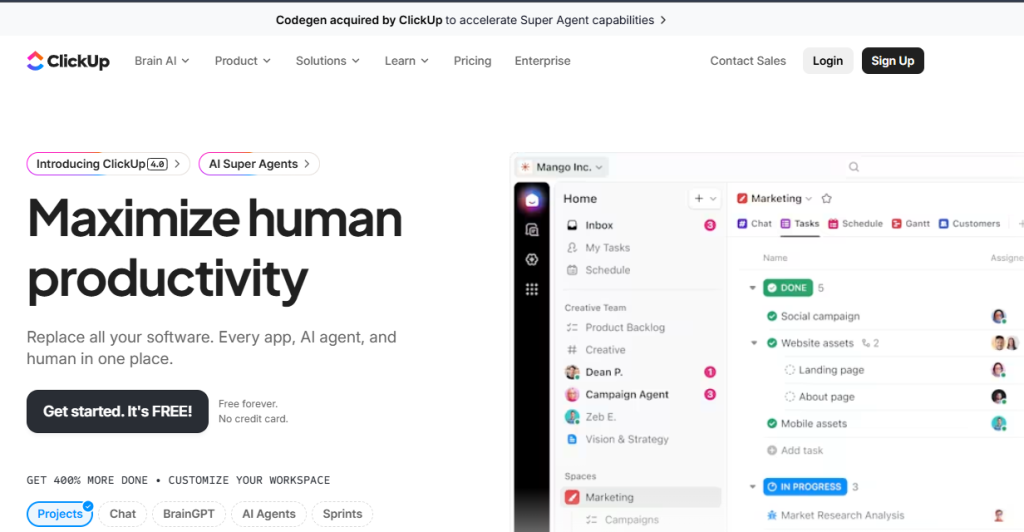Screen dimensions: 1024x532
Task: Click the gear-shaped icon in the black sidebar
Action: (x=532, y=259)
